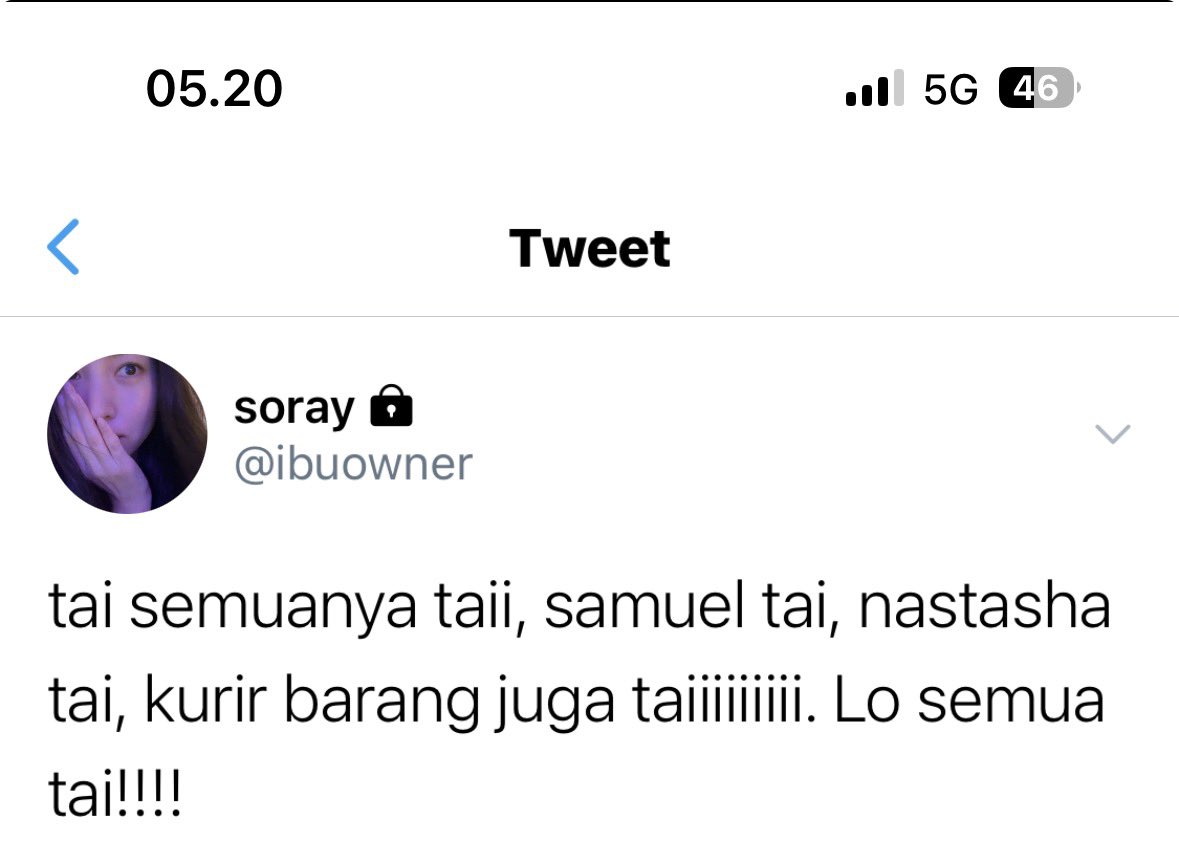Screen dimensions: 1179x866
Task: Open profile via display name soray
Action: (x=294, y=409)
